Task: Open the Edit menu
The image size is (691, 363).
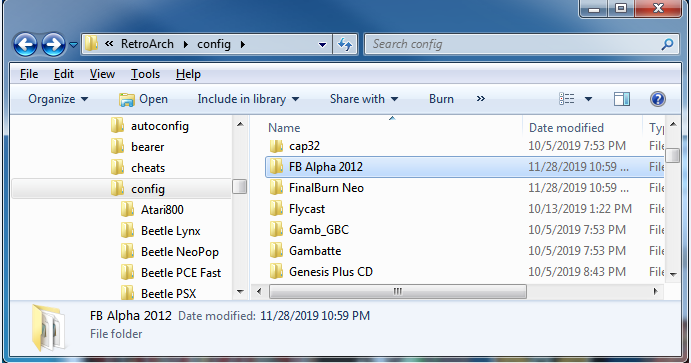Action: click(x=63, y=74)
